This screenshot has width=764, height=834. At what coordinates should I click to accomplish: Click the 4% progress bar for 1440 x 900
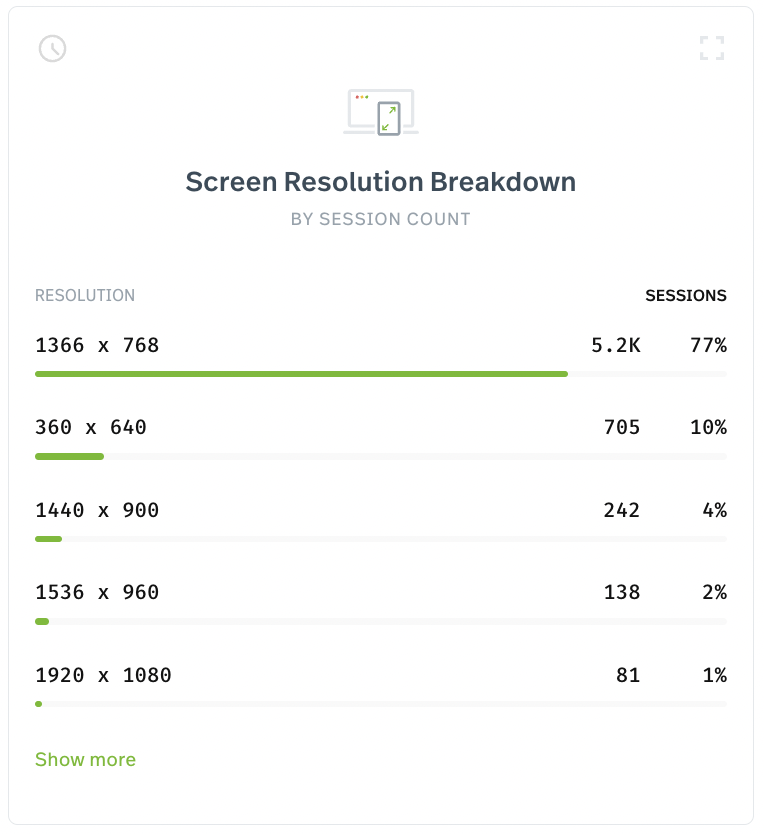pyautogui.click(x=48, y=539)
